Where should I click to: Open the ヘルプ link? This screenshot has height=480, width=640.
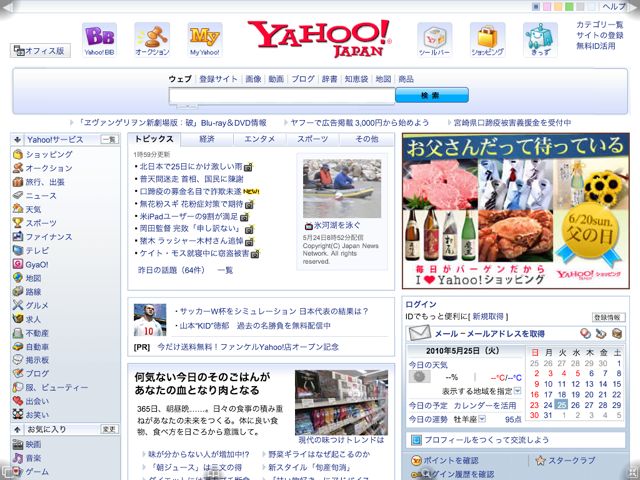[x=614, y=7]
